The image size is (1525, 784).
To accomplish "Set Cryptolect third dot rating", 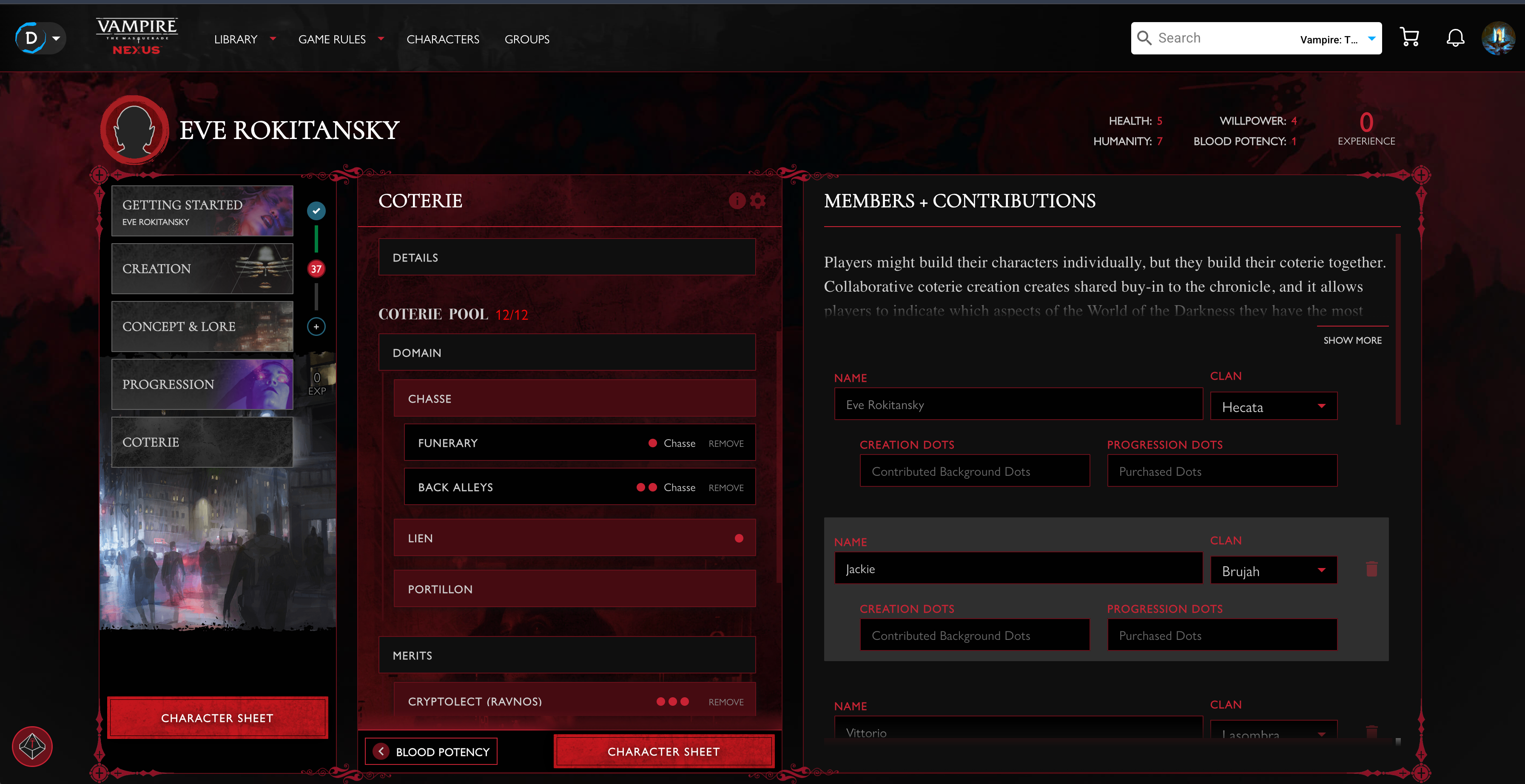I will [x=684, y=702].
